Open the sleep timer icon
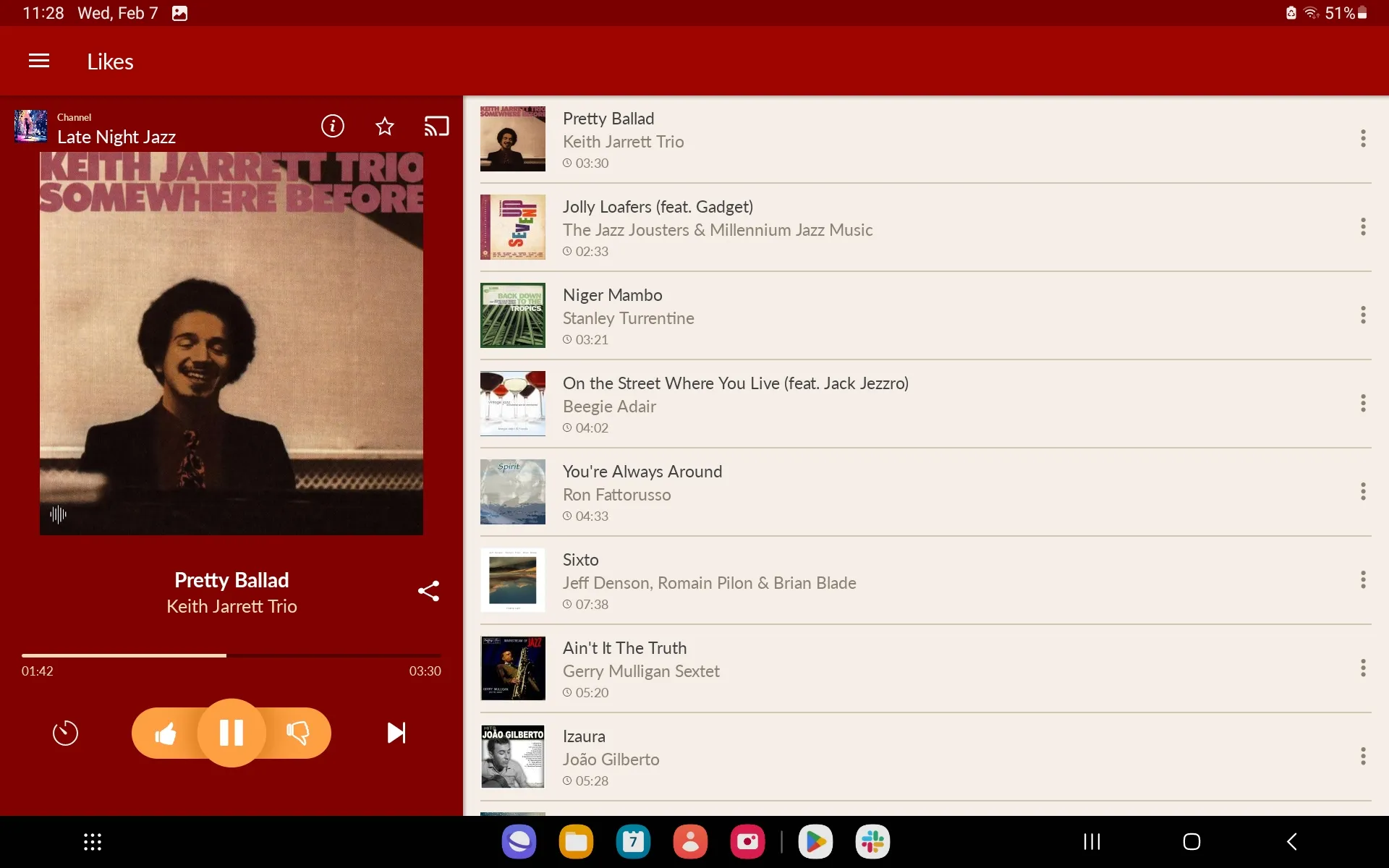Screen dimensions: 1389x868 pos(65,733)
